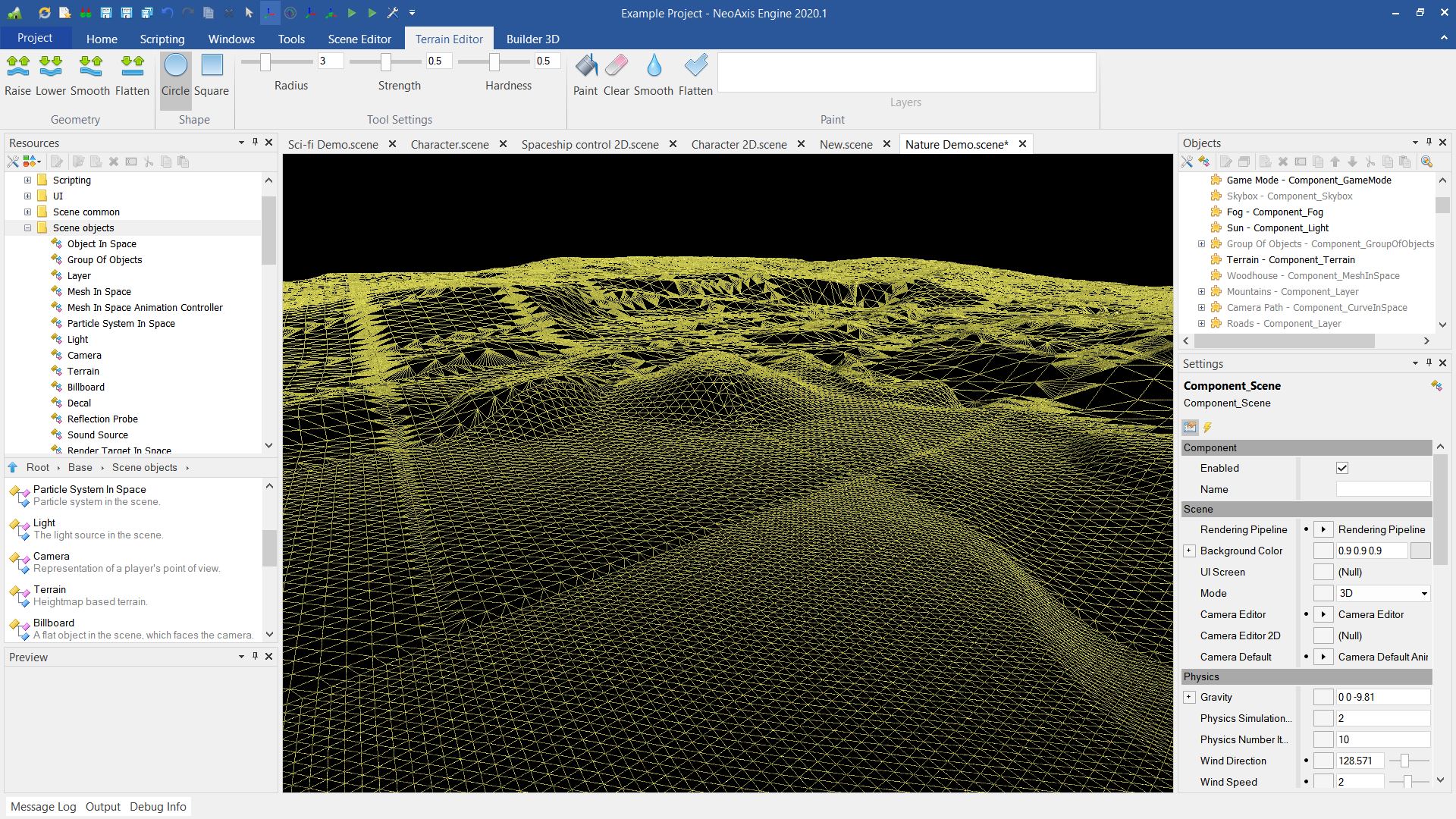This screenshot has width=1456, height=819.
Task: Switch to the Scene Editor ribbon tab
Action: [x=359, y=39]
